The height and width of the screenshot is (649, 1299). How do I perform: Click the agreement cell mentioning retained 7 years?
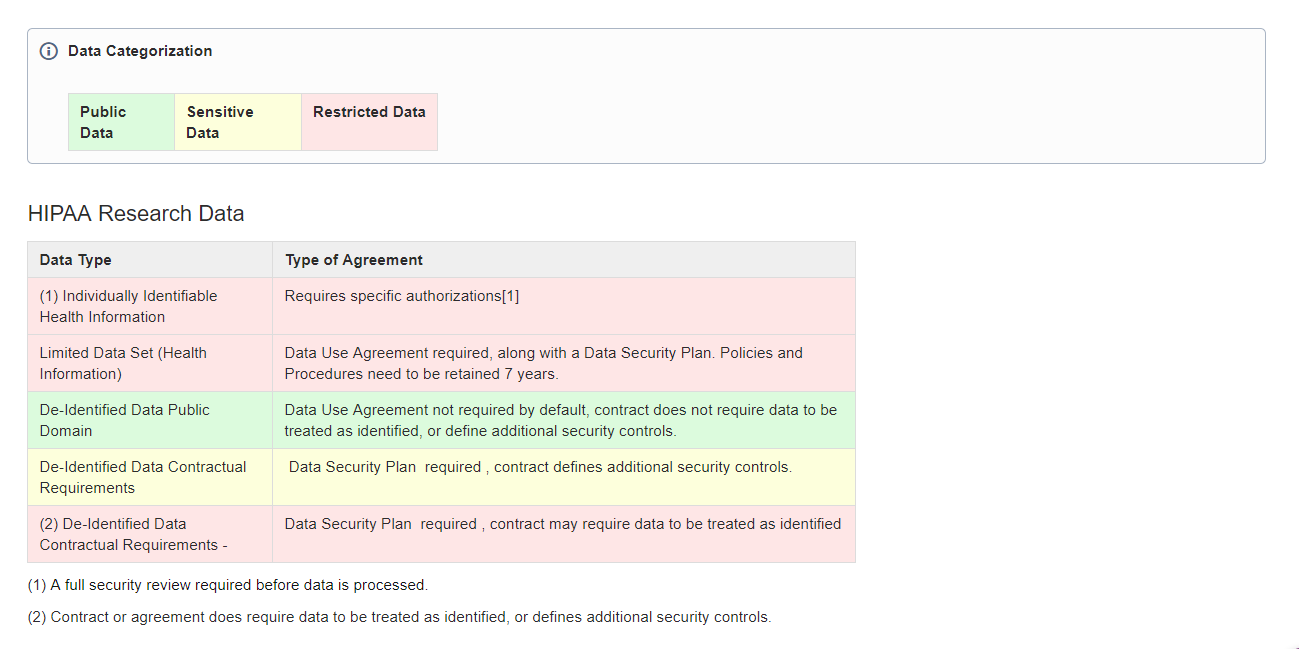(564, 363)
